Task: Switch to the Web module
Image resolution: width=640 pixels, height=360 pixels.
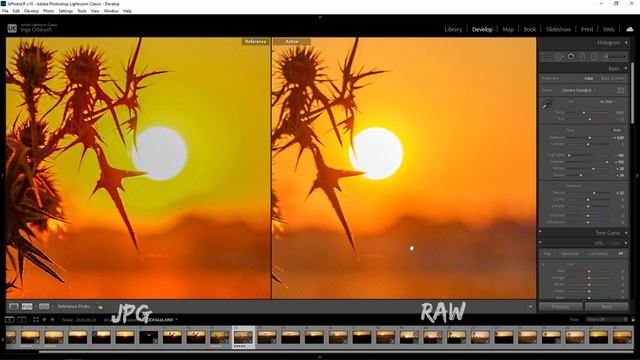Action: coord(608,29)
